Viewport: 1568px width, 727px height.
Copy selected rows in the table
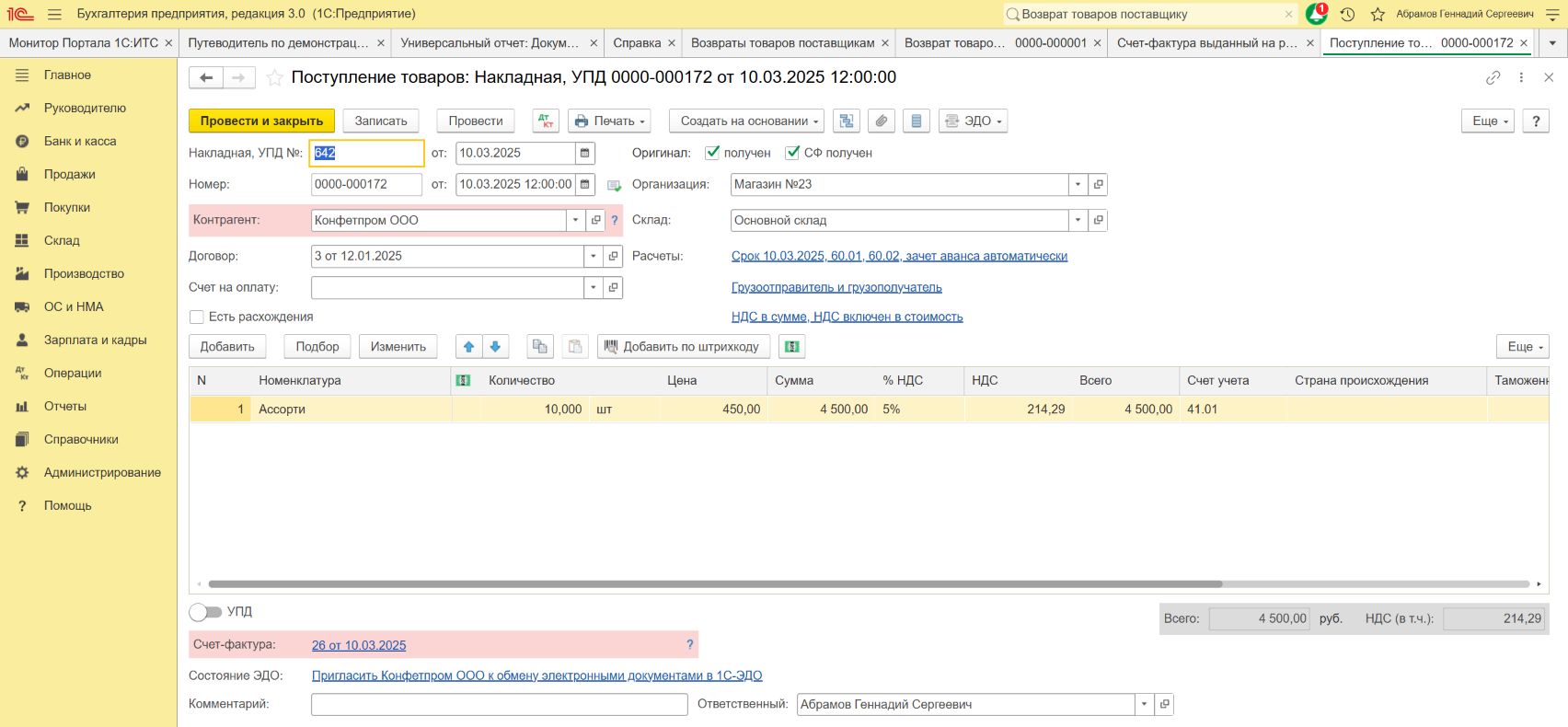tap(540, 347)
